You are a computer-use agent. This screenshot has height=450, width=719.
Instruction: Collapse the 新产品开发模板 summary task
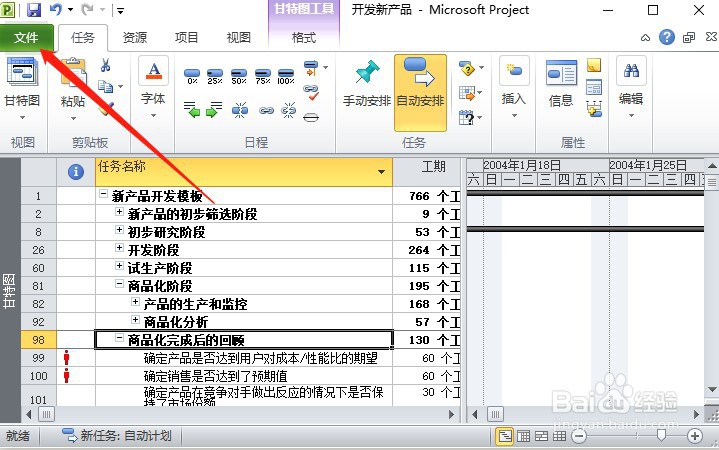coord(103,194)
